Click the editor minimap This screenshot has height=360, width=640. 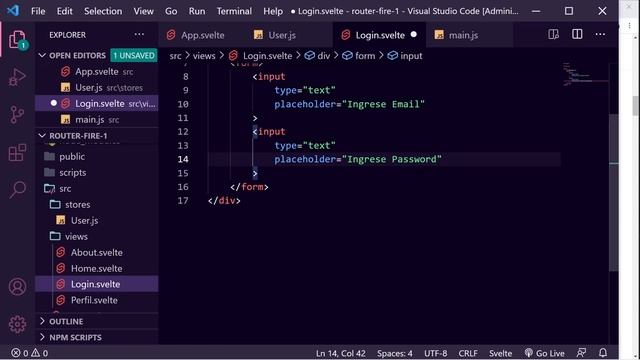tap(584, 74)
